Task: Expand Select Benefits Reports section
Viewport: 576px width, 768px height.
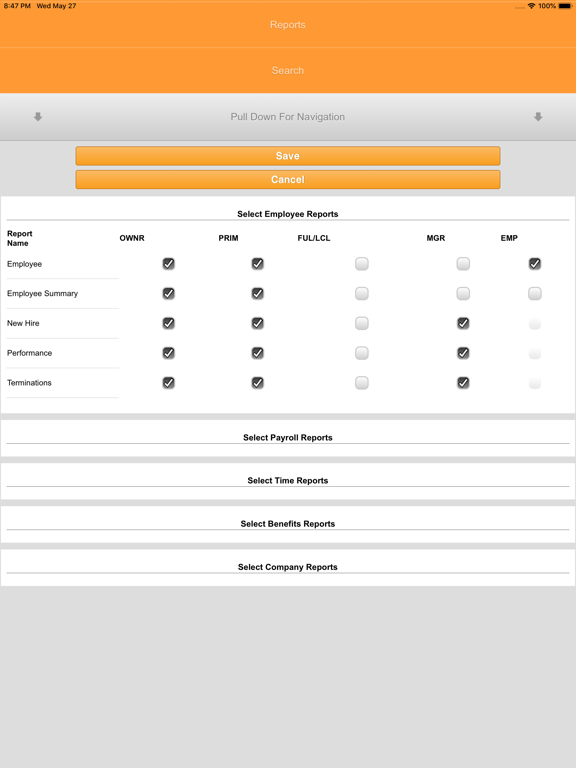Action: [288, 524]
